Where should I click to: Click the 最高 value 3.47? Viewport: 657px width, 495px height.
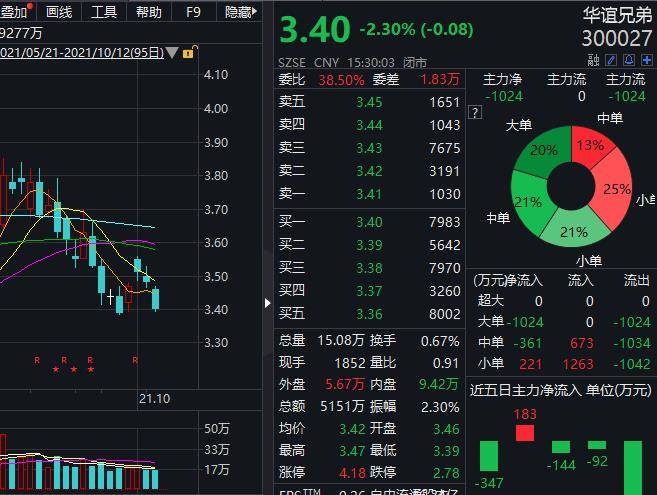tap(352, 451)
